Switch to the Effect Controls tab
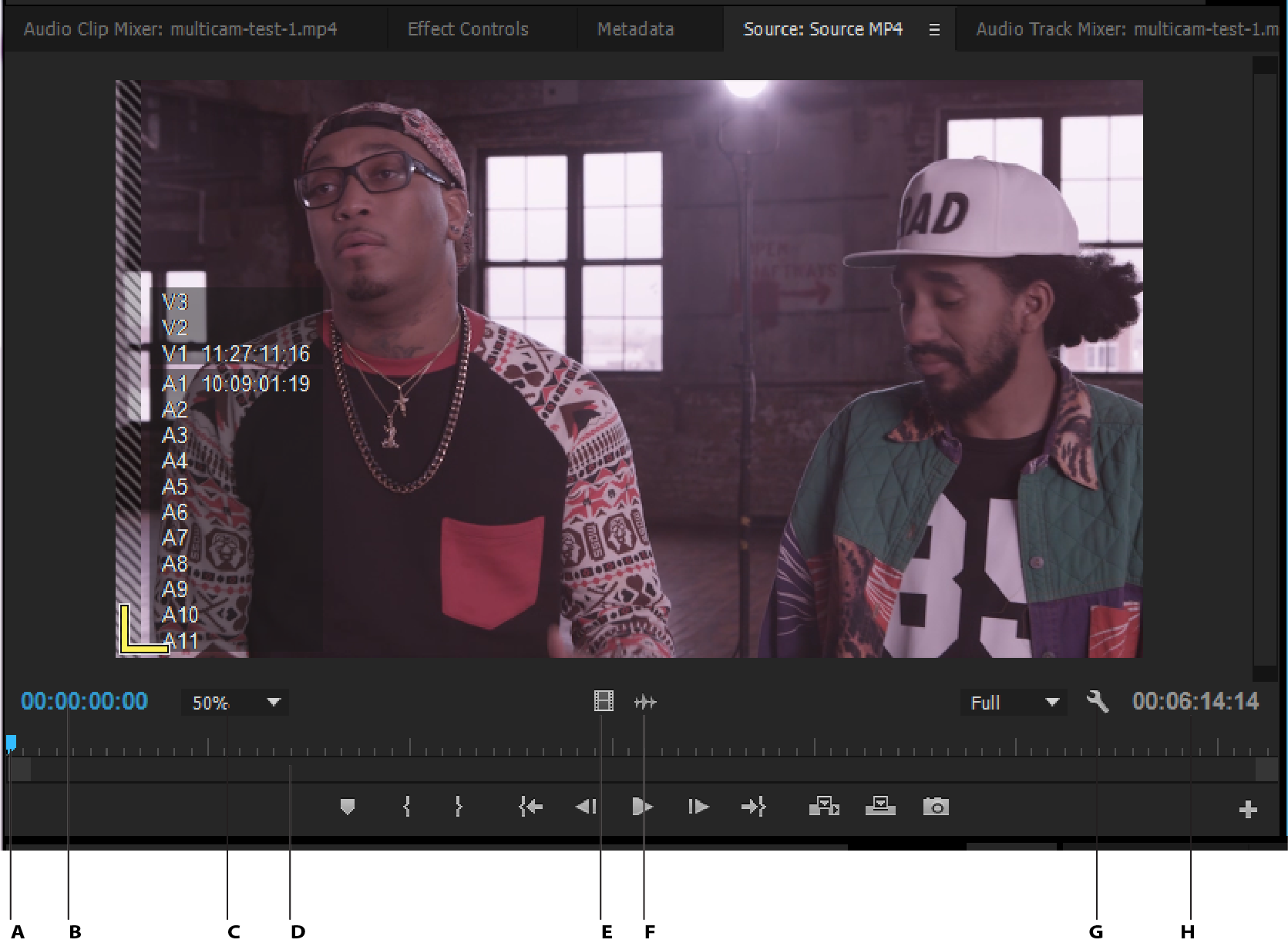Viewport: 1288px width, 943px height. pyautogui.click(x=468, y=29)
